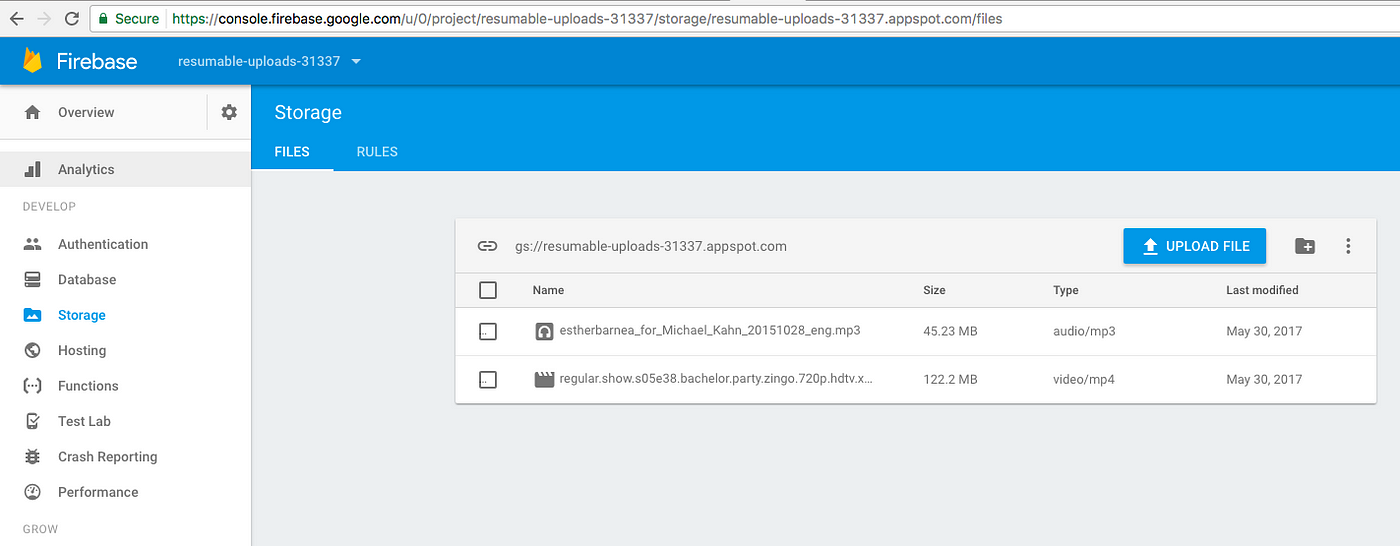Click the gs://resumable-uploads-31337.appspot.com bucket path
The width and height of the screenshot is (1400, 546).
point(651,246)
